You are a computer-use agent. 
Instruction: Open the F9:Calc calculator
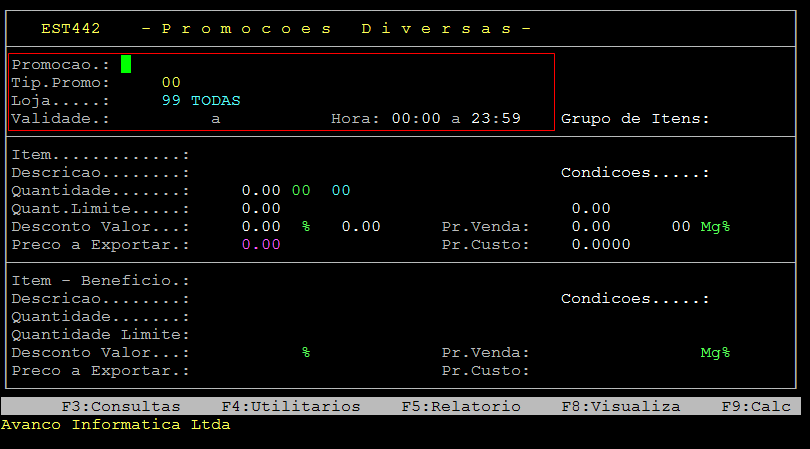(756, 406)
